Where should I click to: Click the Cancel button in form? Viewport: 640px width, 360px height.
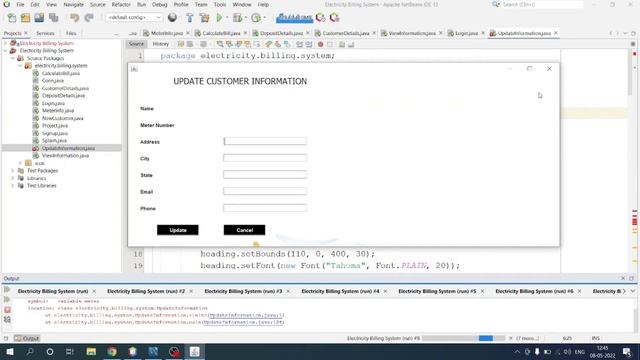tap(244, 230)
